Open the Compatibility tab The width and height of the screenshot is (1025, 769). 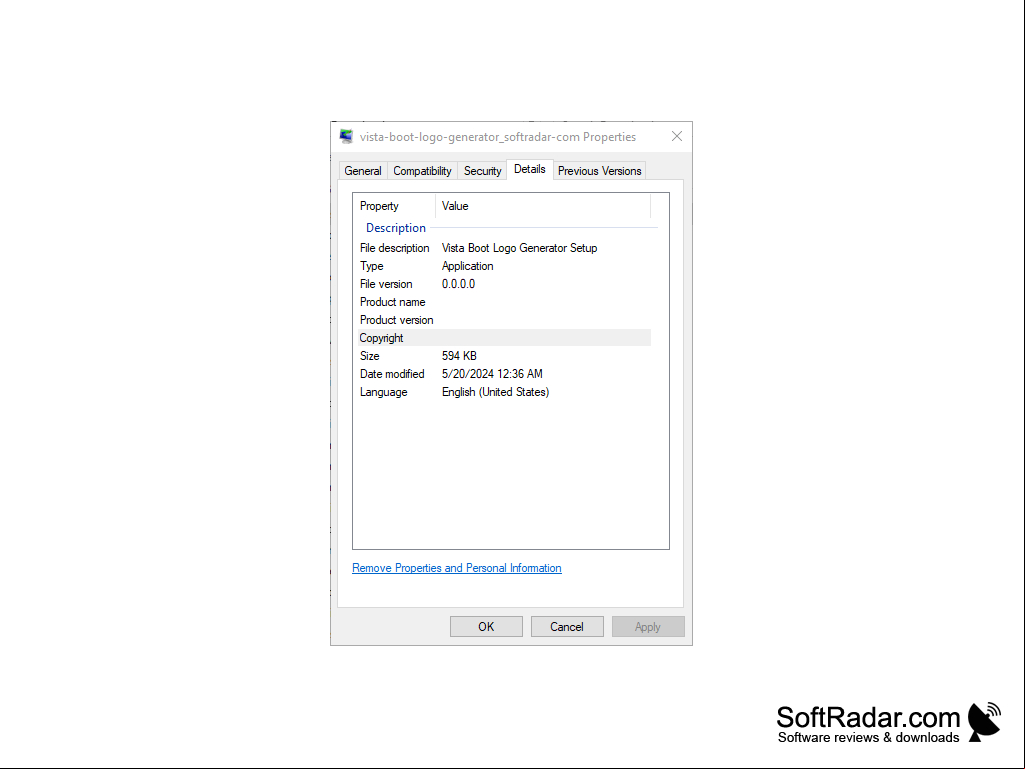(x=422, y=171)
